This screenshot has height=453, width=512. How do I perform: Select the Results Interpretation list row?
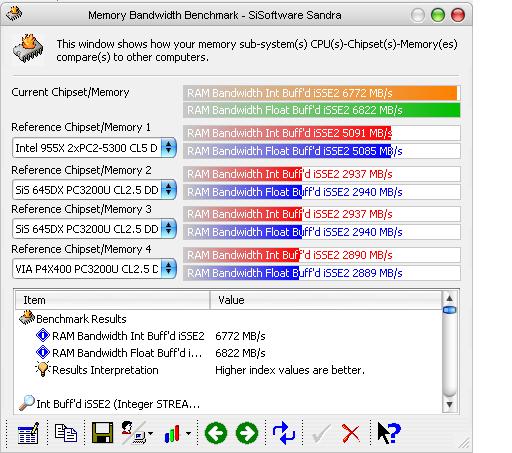click(x=228, y=370)
